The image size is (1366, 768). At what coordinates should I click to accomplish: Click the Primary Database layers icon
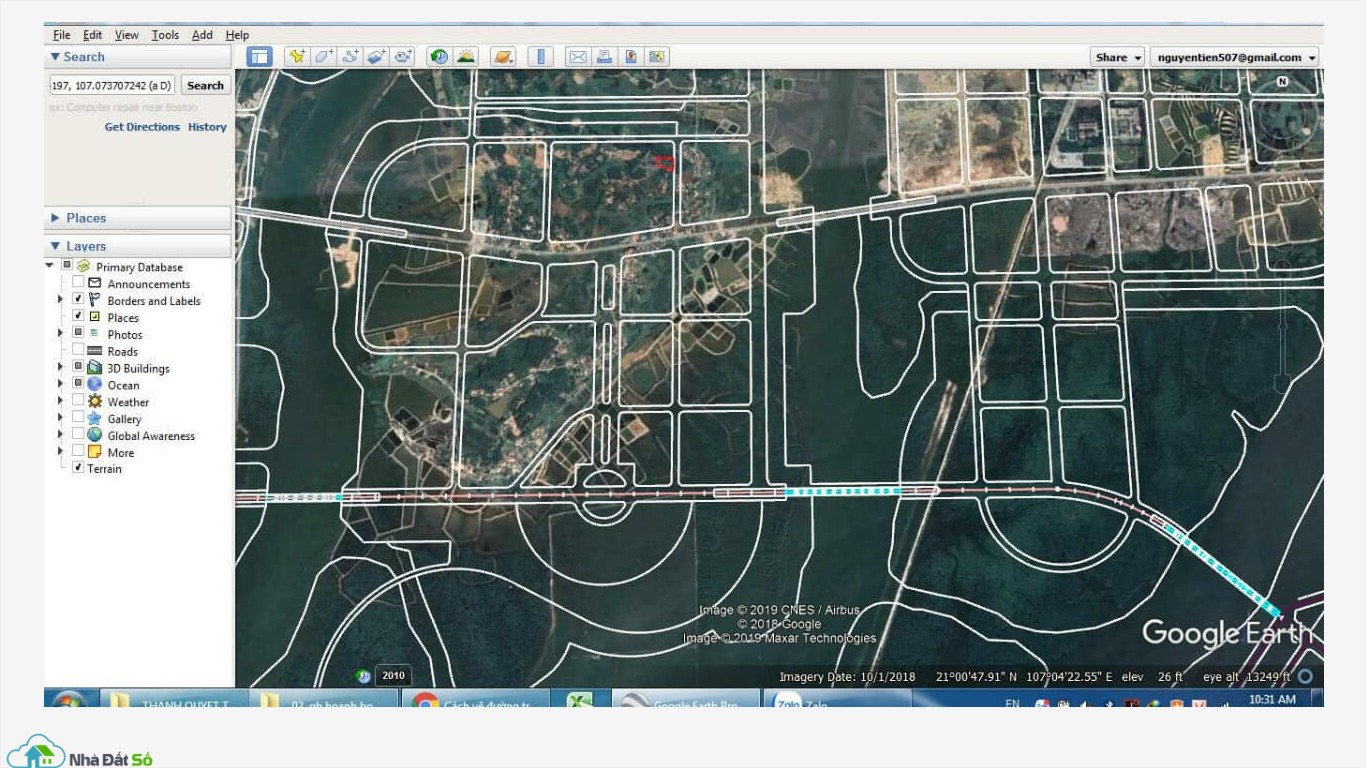coord(84,267)
